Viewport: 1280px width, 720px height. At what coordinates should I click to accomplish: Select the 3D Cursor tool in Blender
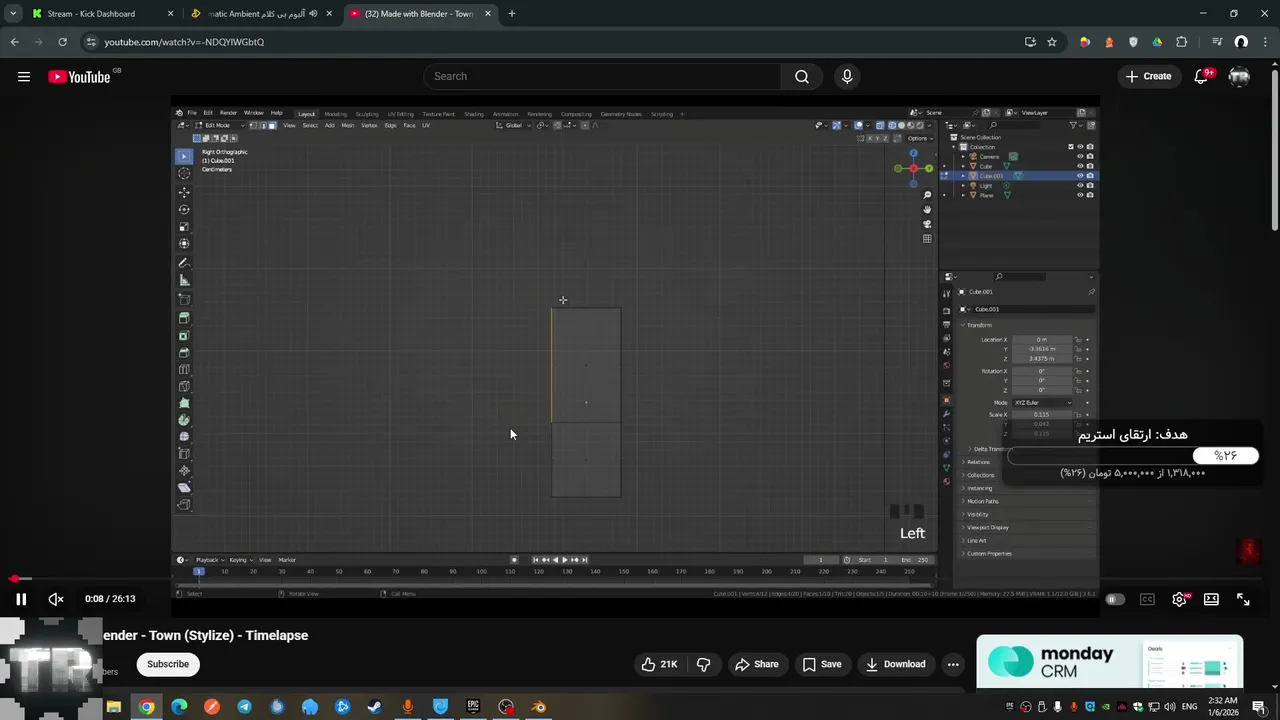click(184, 173)
